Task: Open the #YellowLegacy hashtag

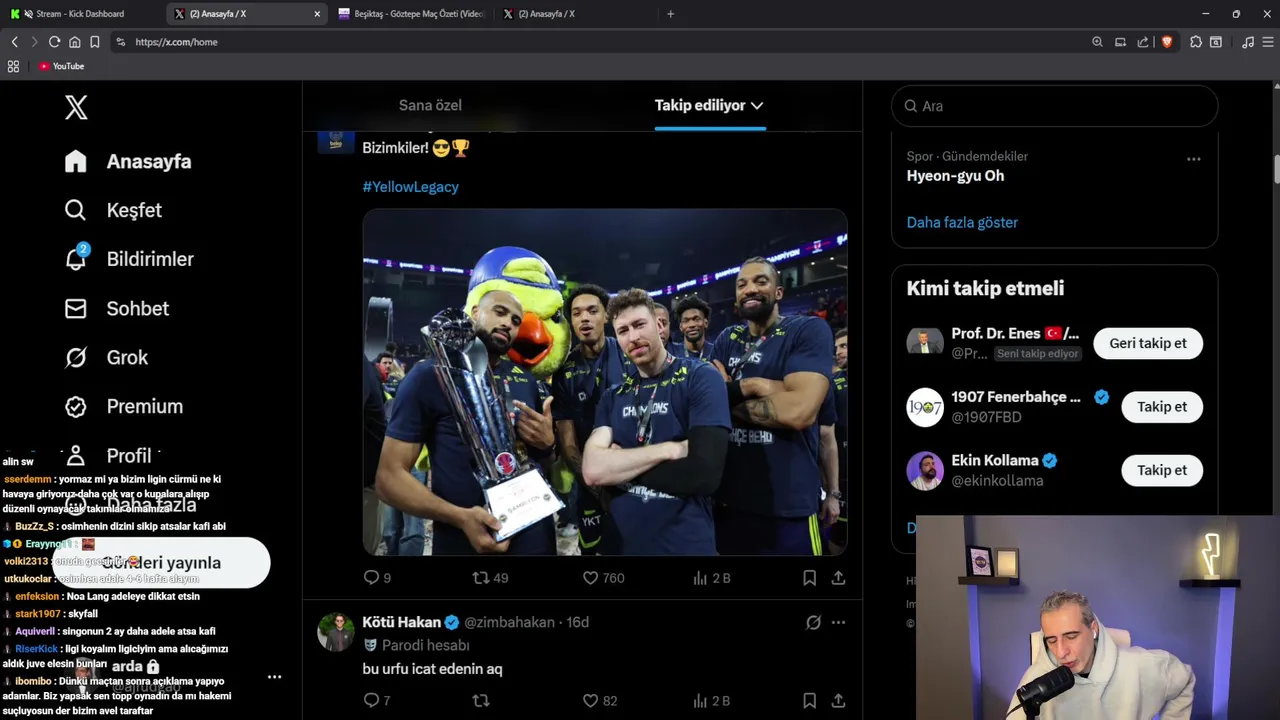Action: pos(410,187)
